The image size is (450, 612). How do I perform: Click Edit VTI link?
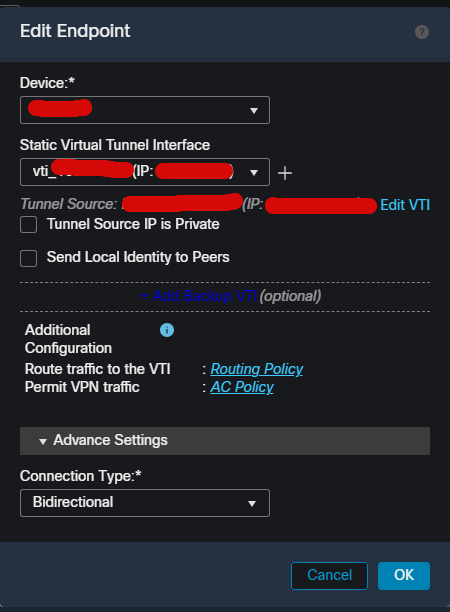coord(405,205)
